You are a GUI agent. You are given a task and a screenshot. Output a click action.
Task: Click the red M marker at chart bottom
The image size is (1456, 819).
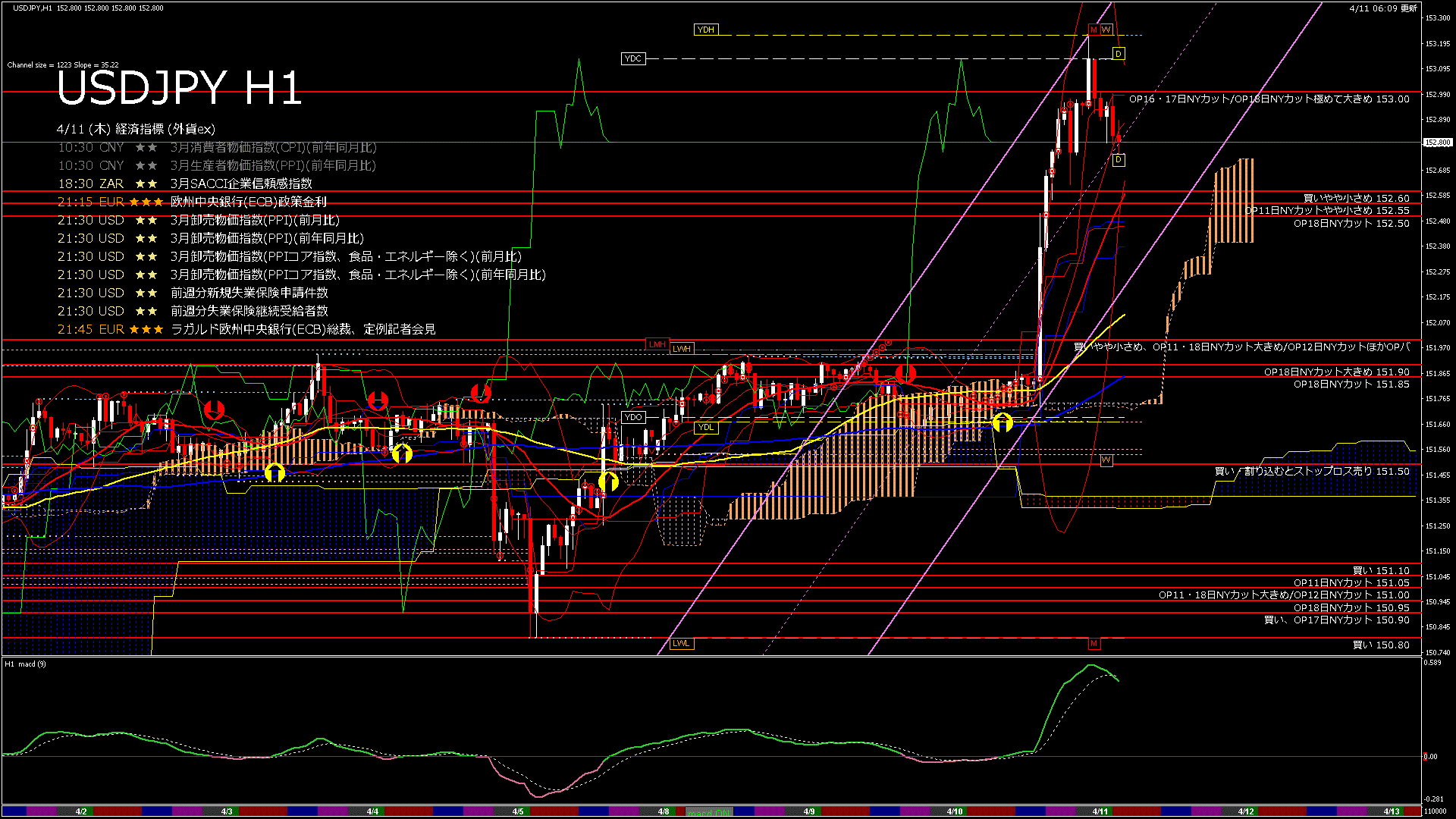(x=1094, y=644)
